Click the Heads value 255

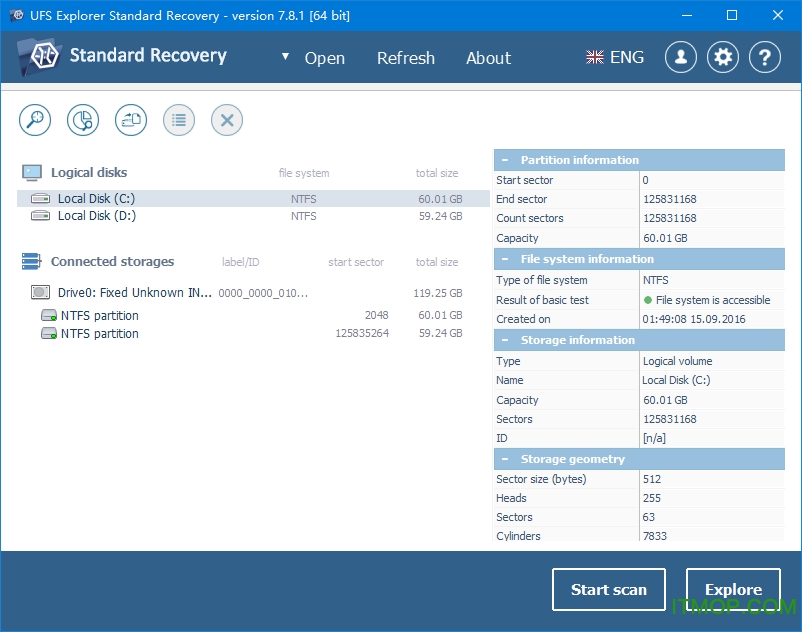click(652, 498)
